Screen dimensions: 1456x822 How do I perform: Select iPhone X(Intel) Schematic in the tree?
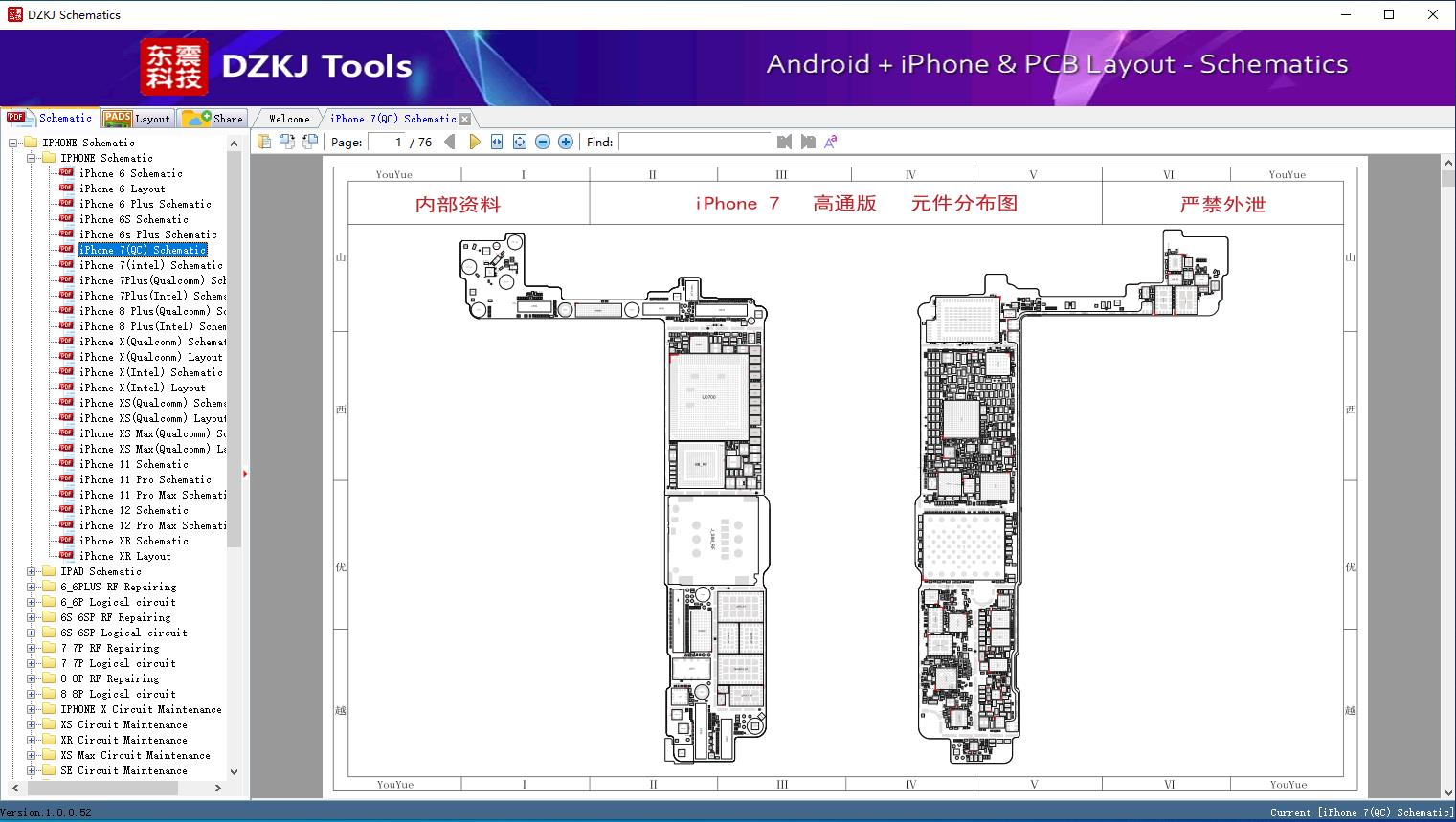(x=151, y=372)
